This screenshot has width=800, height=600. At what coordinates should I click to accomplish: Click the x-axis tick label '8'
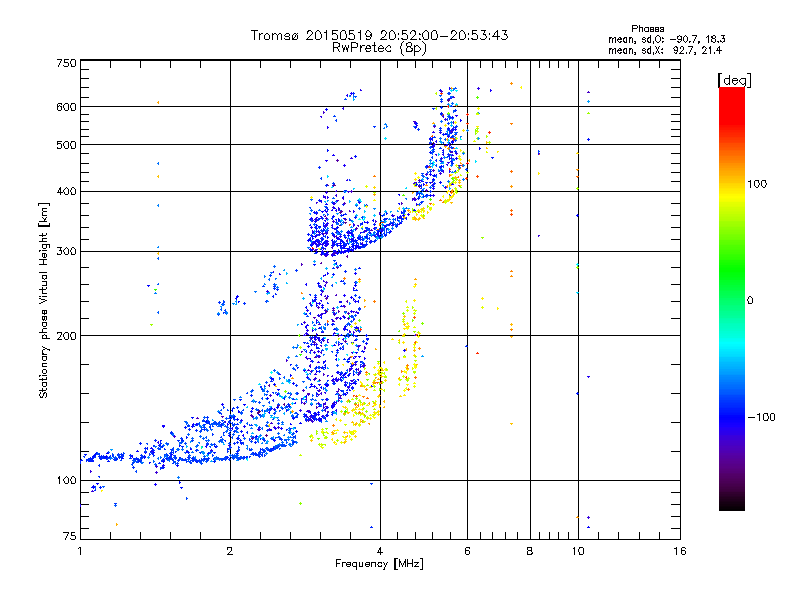[x=530, y=551]
